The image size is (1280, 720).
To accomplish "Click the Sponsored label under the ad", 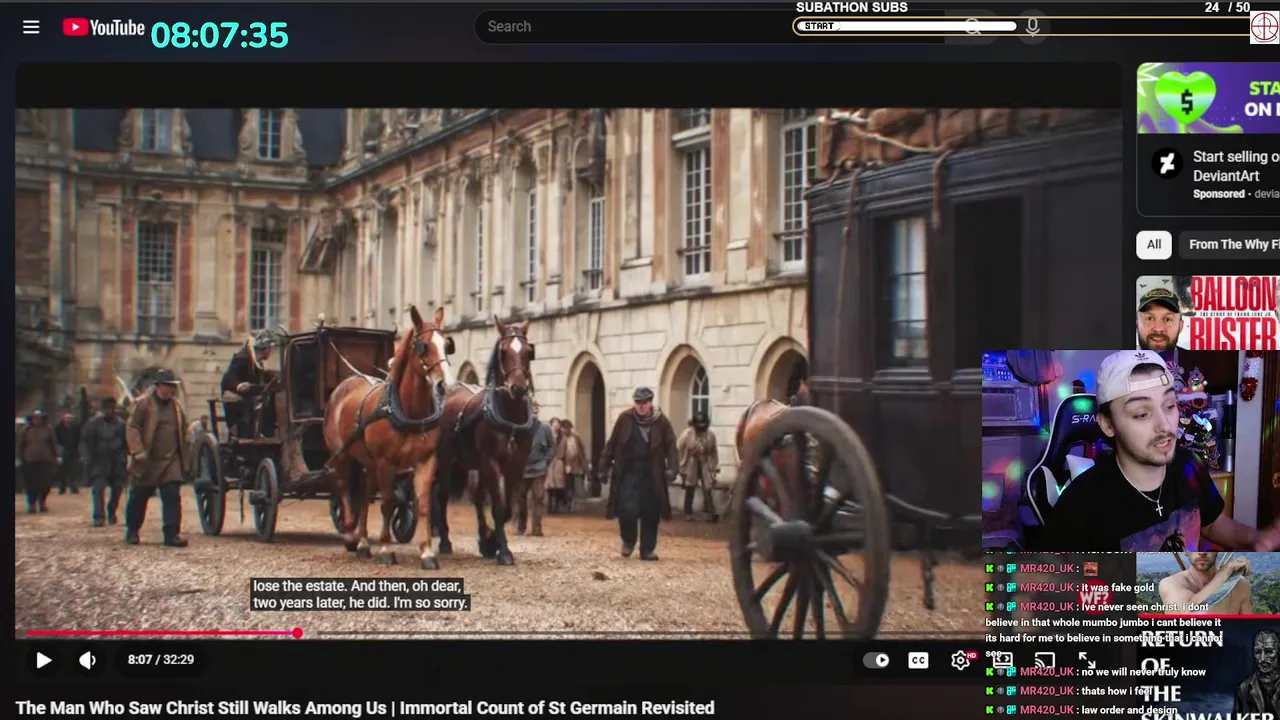I will (1218, 194).
